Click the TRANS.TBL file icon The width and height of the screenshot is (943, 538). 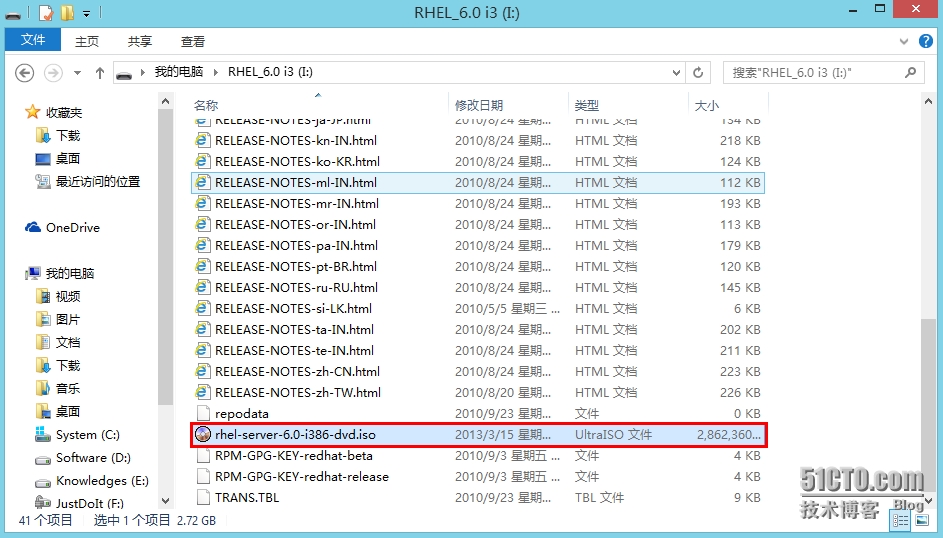tap(203, 498)
